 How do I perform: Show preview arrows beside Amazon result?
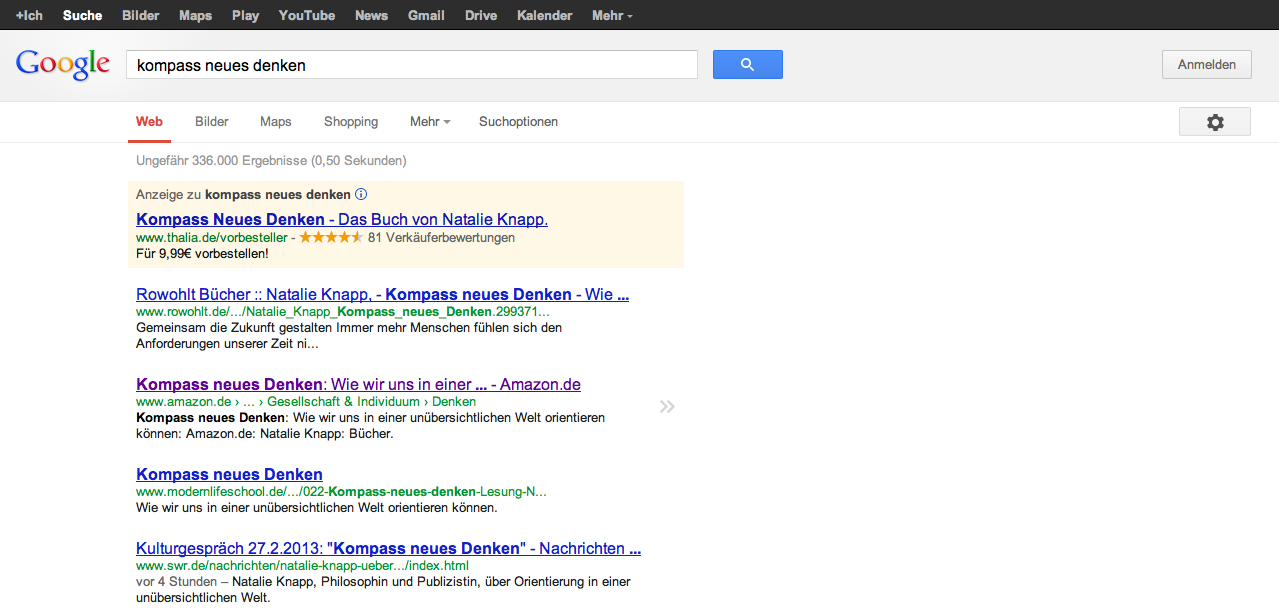tap(667, 406)
